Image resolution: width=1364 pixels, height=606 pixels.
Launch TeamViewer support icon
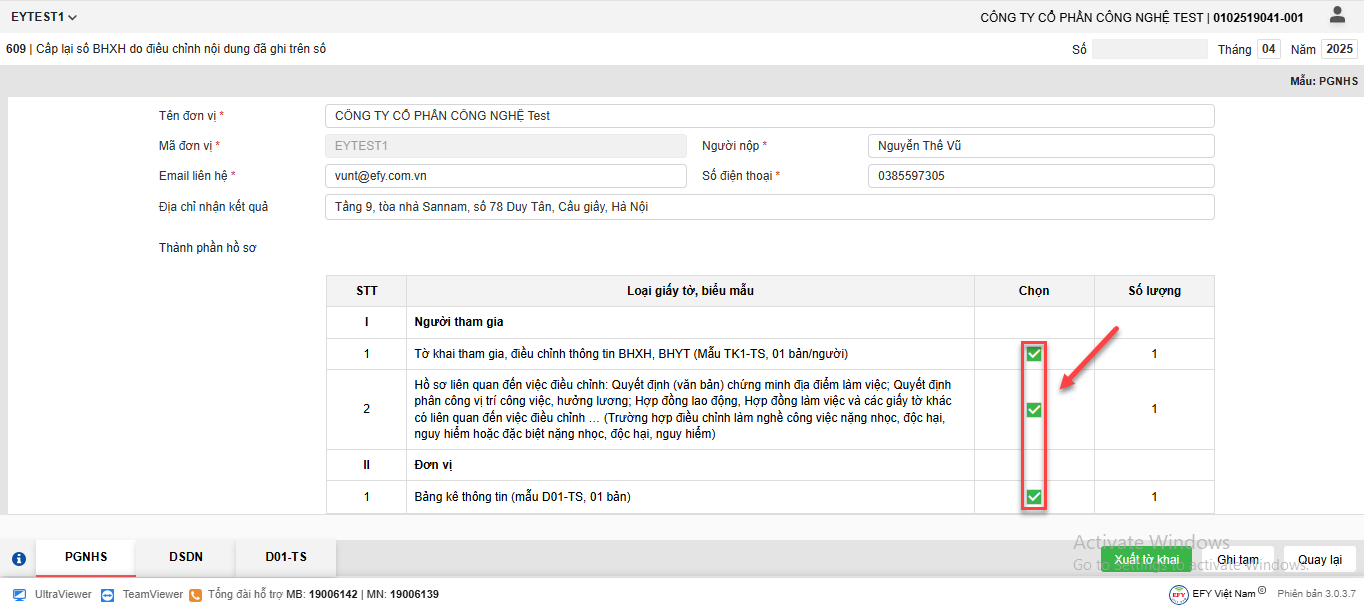point(107,594)
